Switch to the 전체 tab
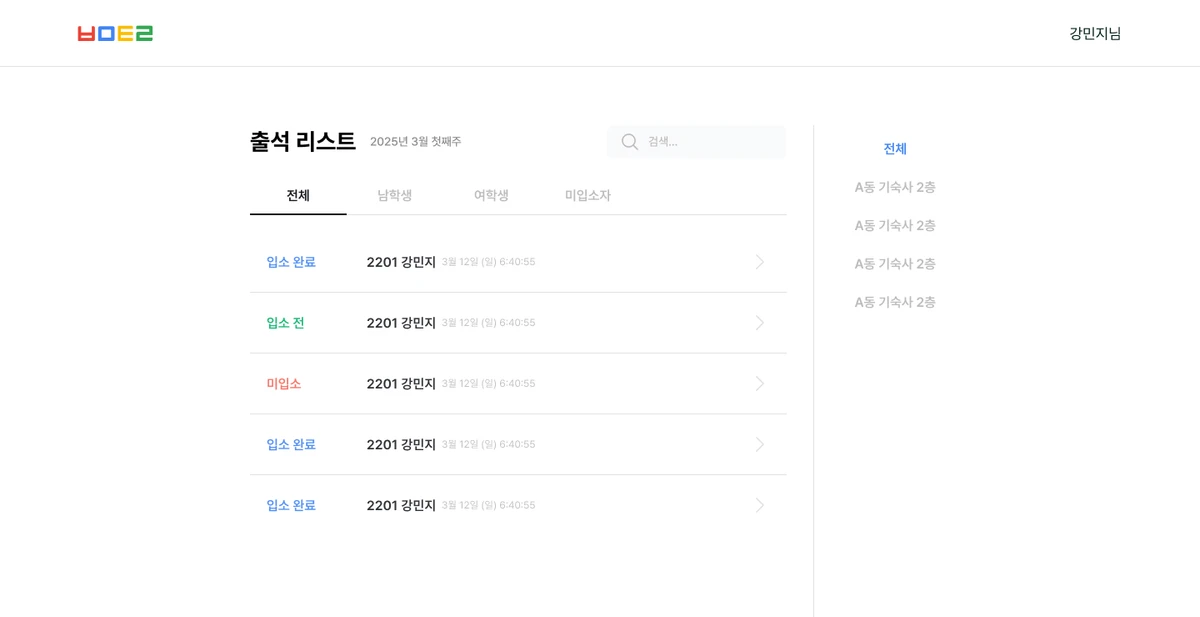 point(298,195)
